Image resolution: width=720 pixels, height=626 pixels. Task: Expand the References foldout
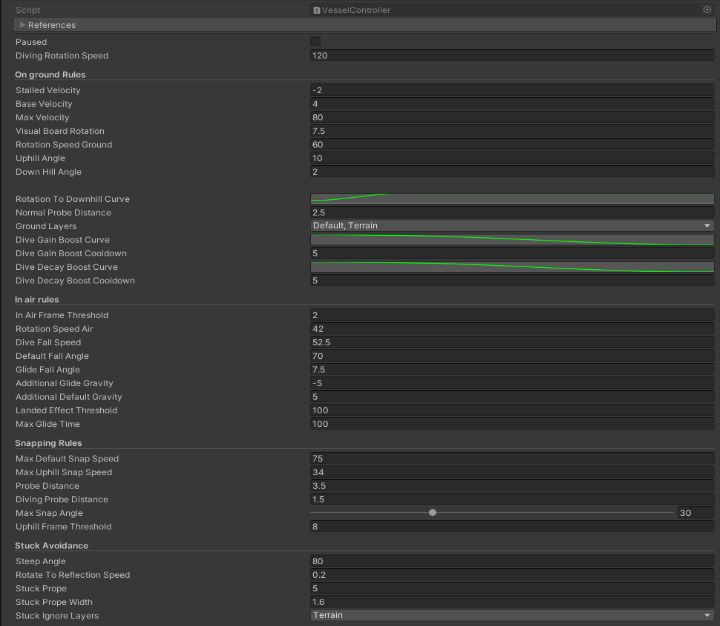pos(22,25)
